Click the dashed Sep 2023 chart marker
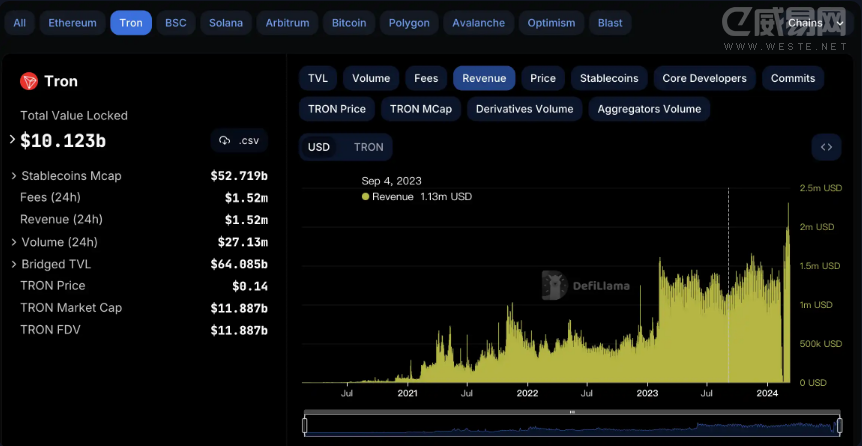This screenshot has height=446, width=862. 728,285
